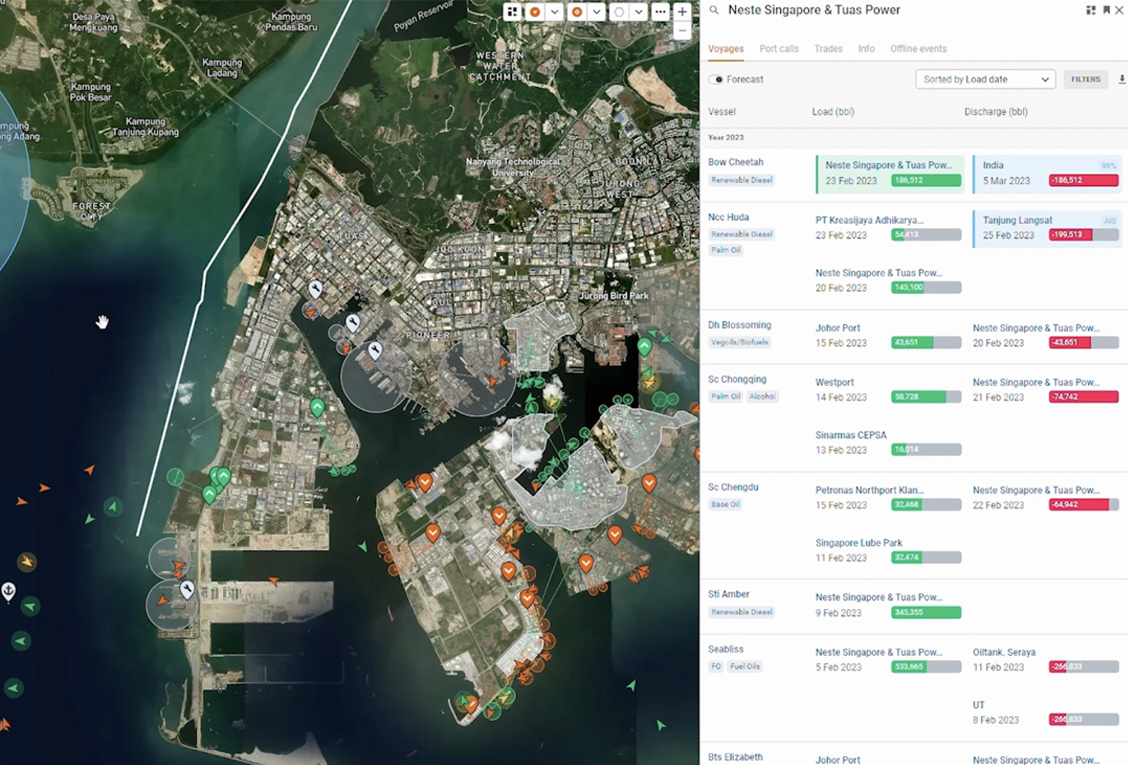Expand the second orange ring layer dropdown arrow
The image size is (1128, 765).
tap(596, 12)
